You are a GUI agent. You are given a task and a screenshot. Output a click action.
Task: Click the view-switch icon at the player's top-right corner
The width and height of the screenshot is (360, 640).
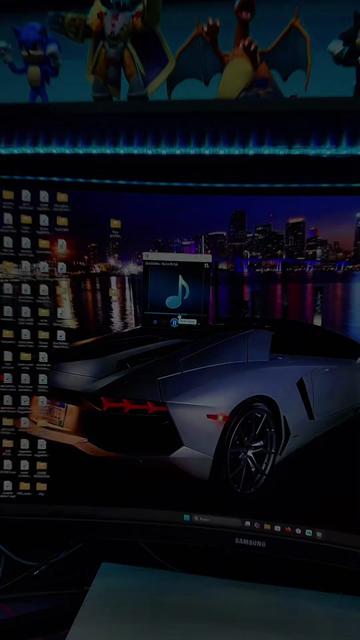pyautogui.click(x=207, y=266)
